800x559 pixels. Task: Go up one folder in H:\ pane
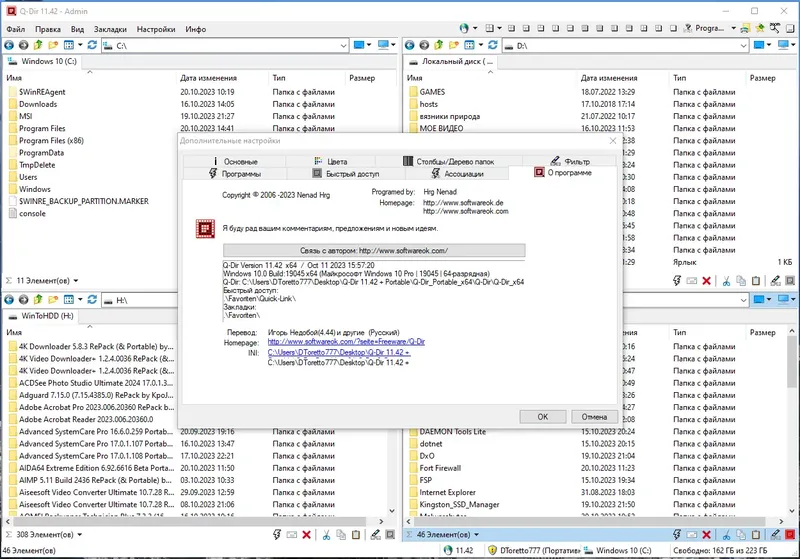click(38, 300)
